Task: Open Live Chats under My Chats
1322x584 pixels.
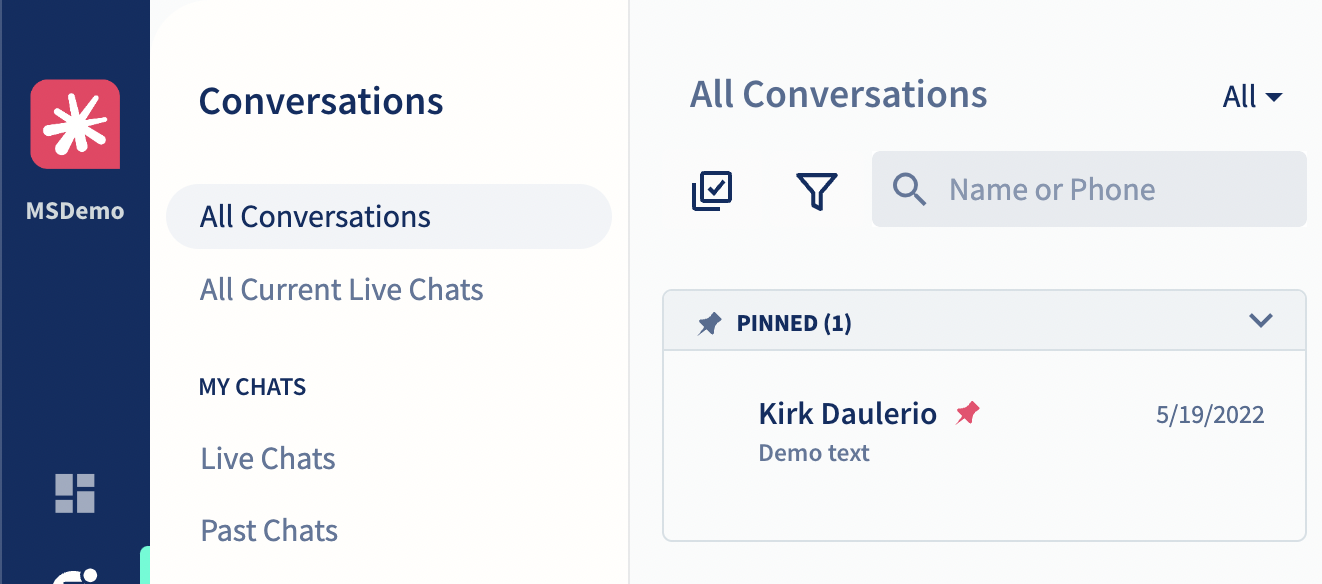Action: (268, 459)
